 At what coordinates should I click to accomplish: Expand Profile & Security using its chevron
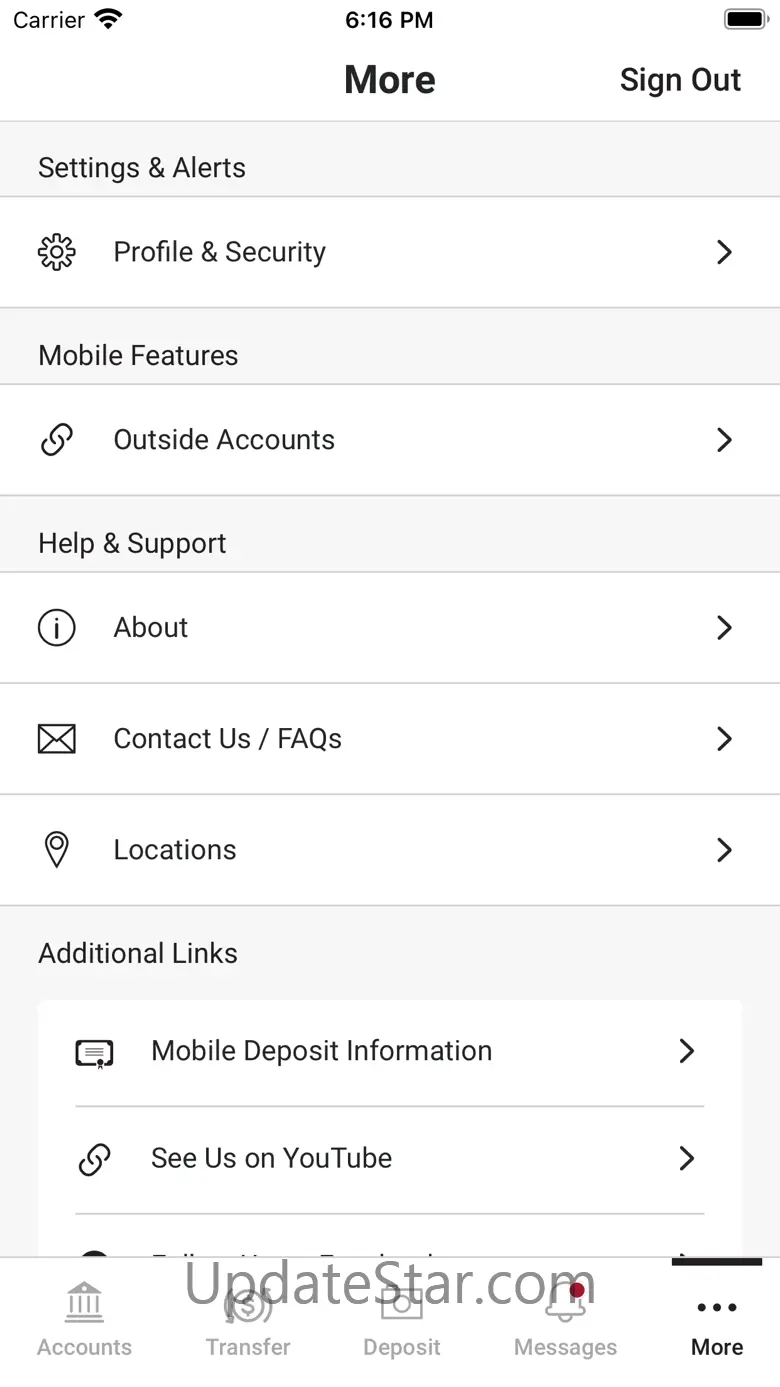pos(725,252)
